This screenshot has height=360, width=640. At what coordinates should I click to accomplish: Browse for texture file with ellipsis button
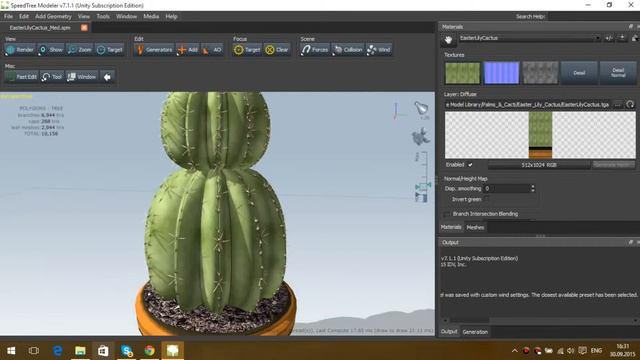click(x=618, y=104)
